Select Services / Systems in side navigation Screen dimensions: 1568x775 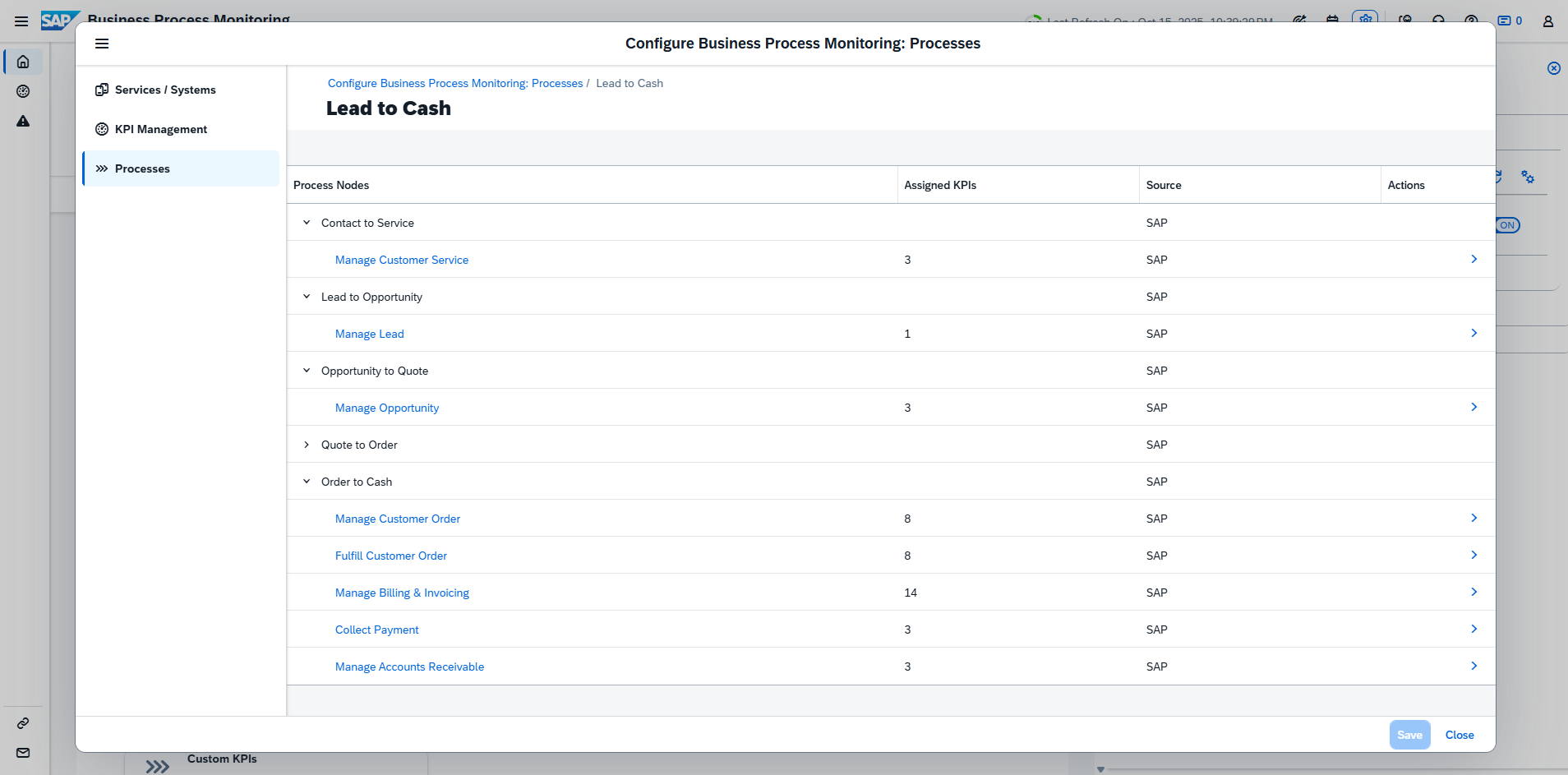(x=165, y=90)
